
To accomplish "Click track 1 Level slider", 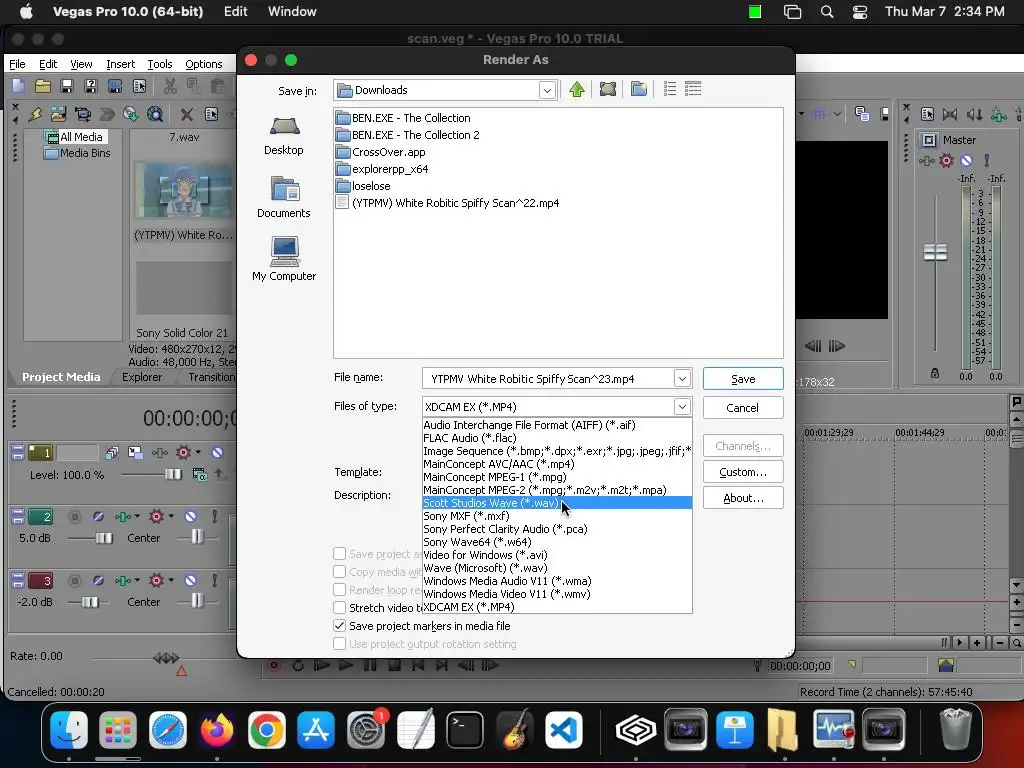I will tap(173, 475).
